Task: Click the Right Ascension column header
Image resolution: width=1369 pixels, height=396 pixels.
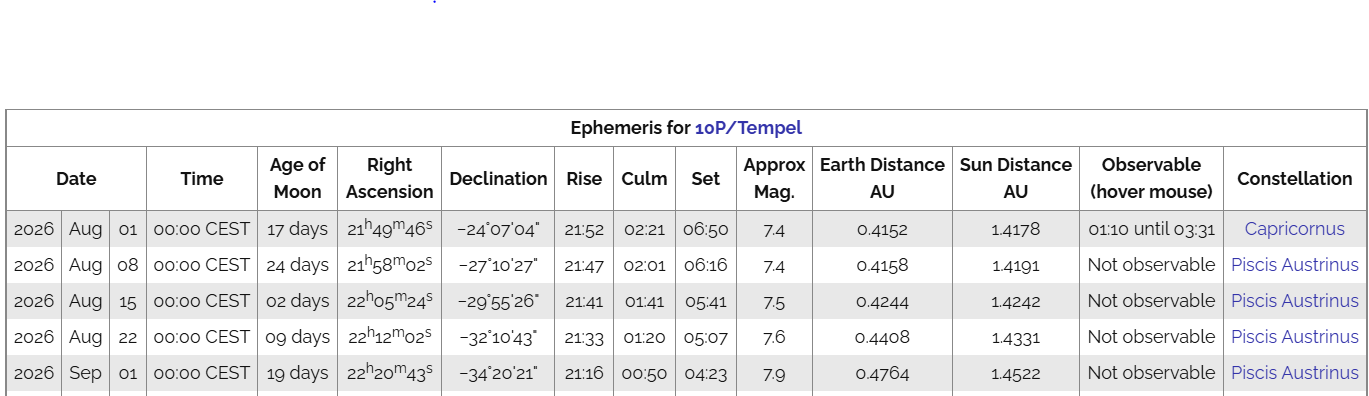Action: point(390,178)
